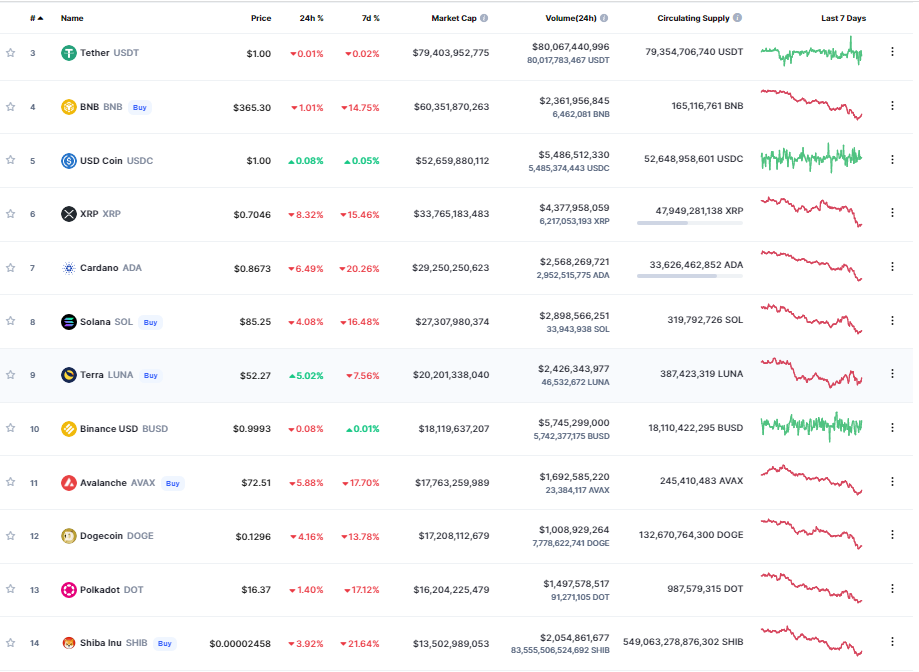Screen dimensions: 919x672
Task: Sort by the 7d % column header
Action: (x=370, y=18)
